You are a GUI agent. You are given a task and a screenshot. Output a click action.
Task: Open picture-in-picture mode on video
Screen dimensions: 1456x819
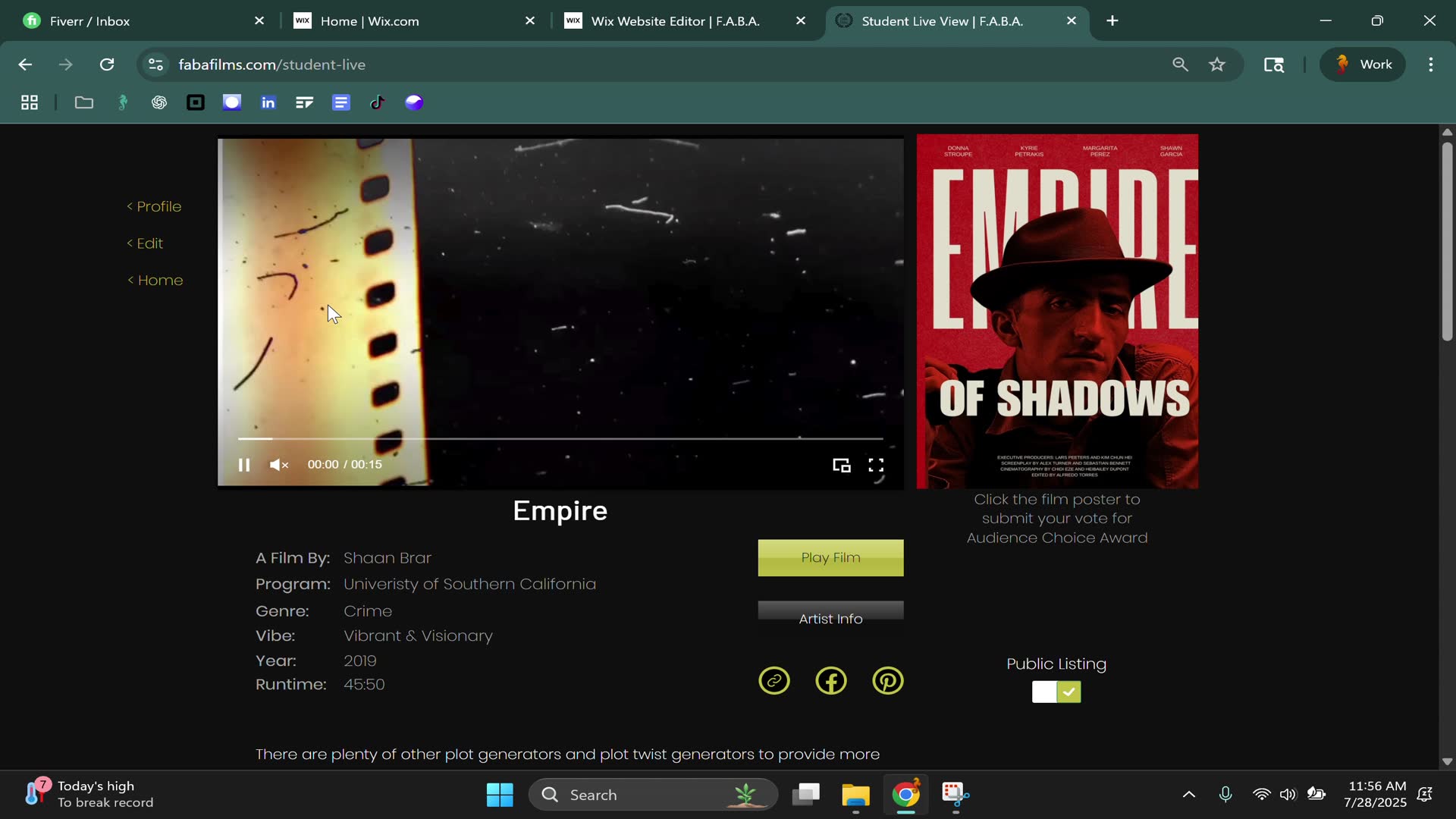(x=841, y=465)
